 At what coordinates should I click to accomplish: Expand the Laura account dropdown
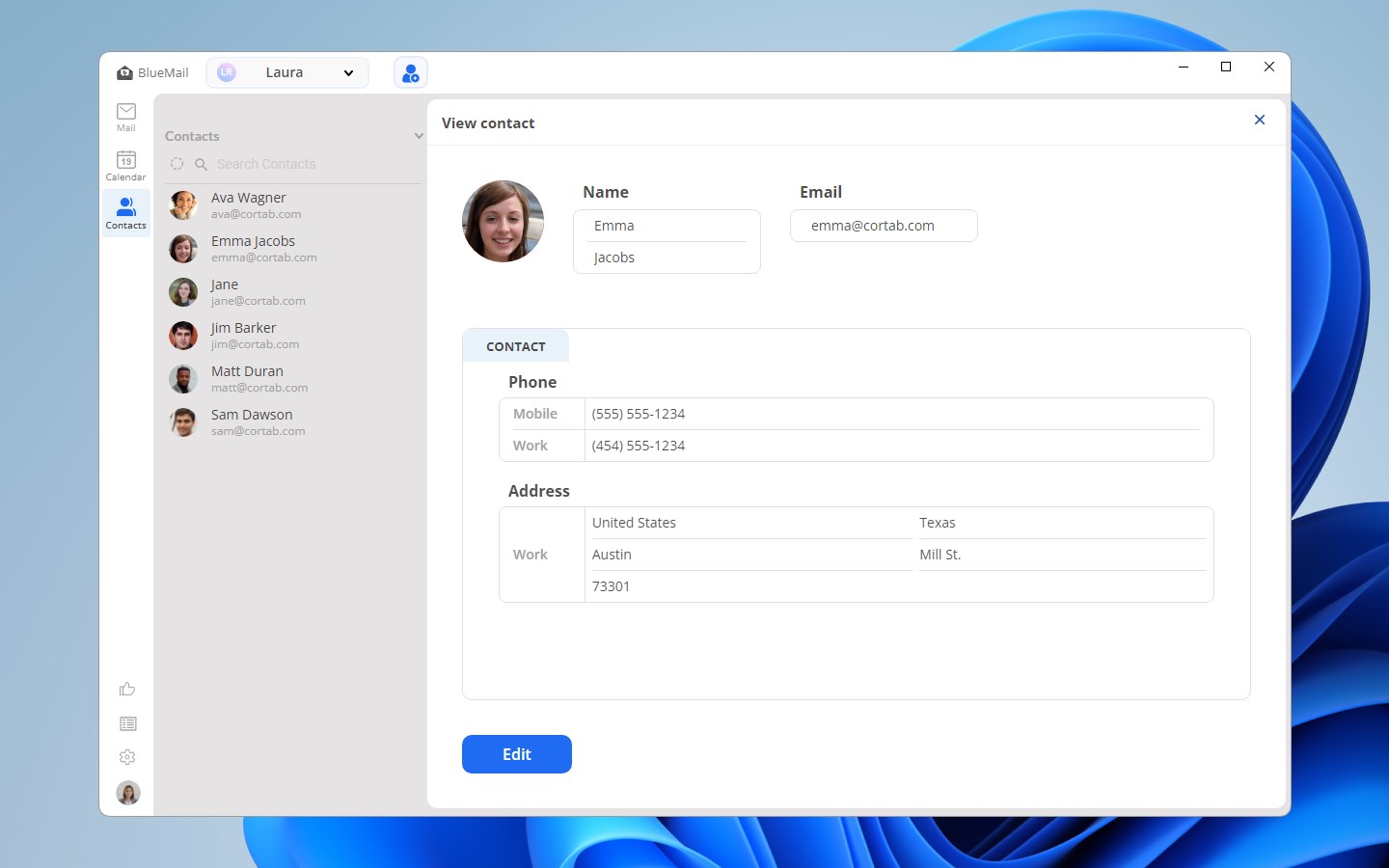348,72
